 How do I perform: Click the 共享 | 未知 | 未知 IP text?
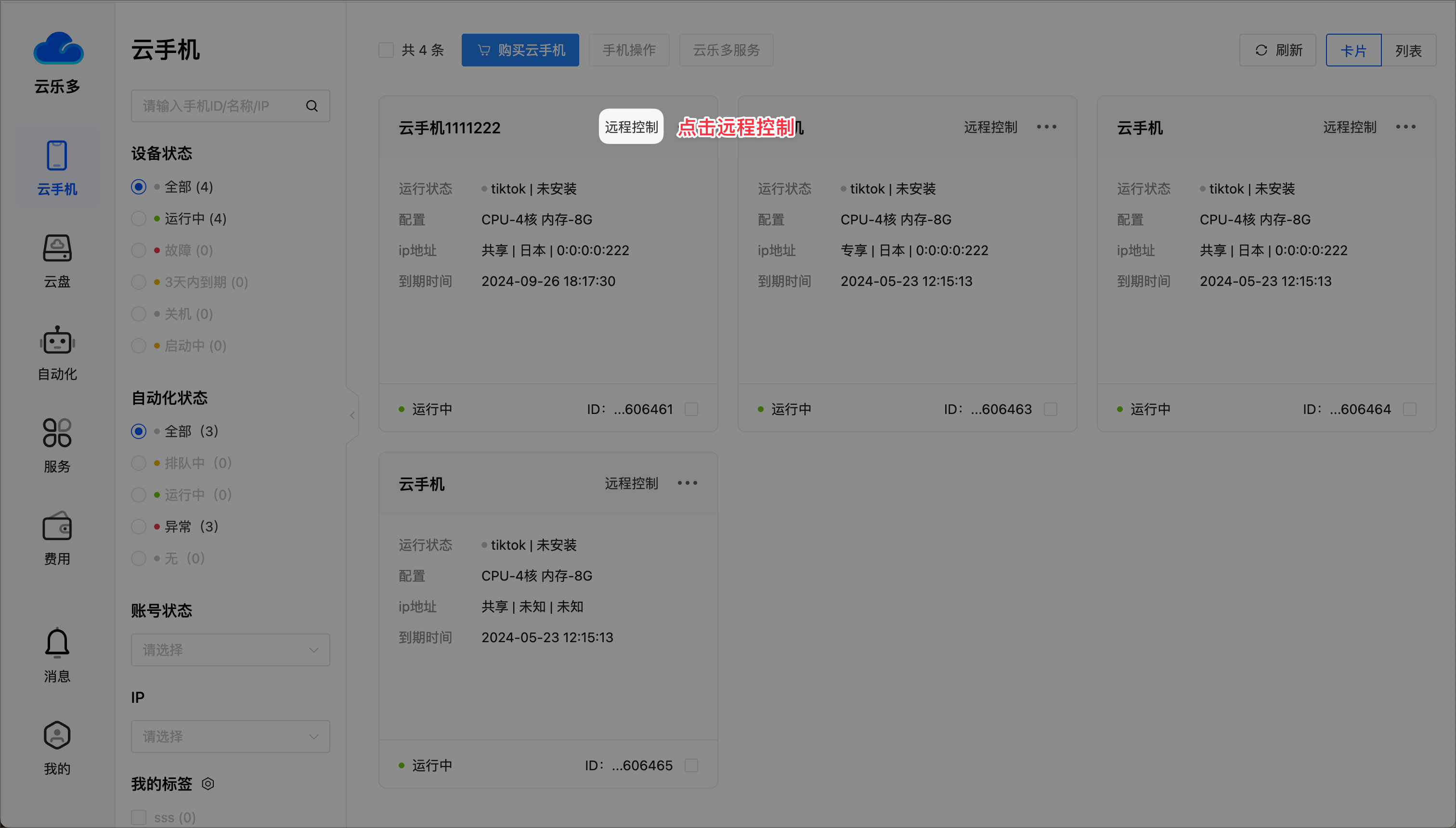[x=533, y=606]
